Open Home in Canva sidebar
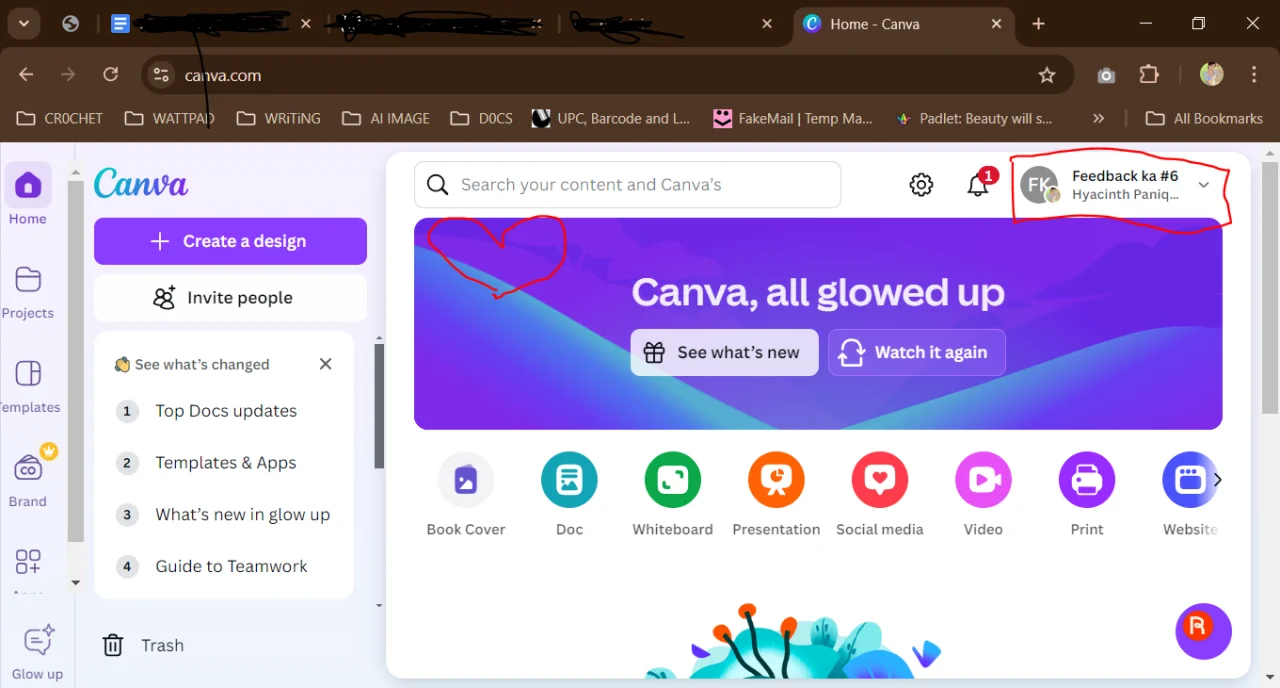Viewport: 1280px width, 688px height. tap(28, 195)
